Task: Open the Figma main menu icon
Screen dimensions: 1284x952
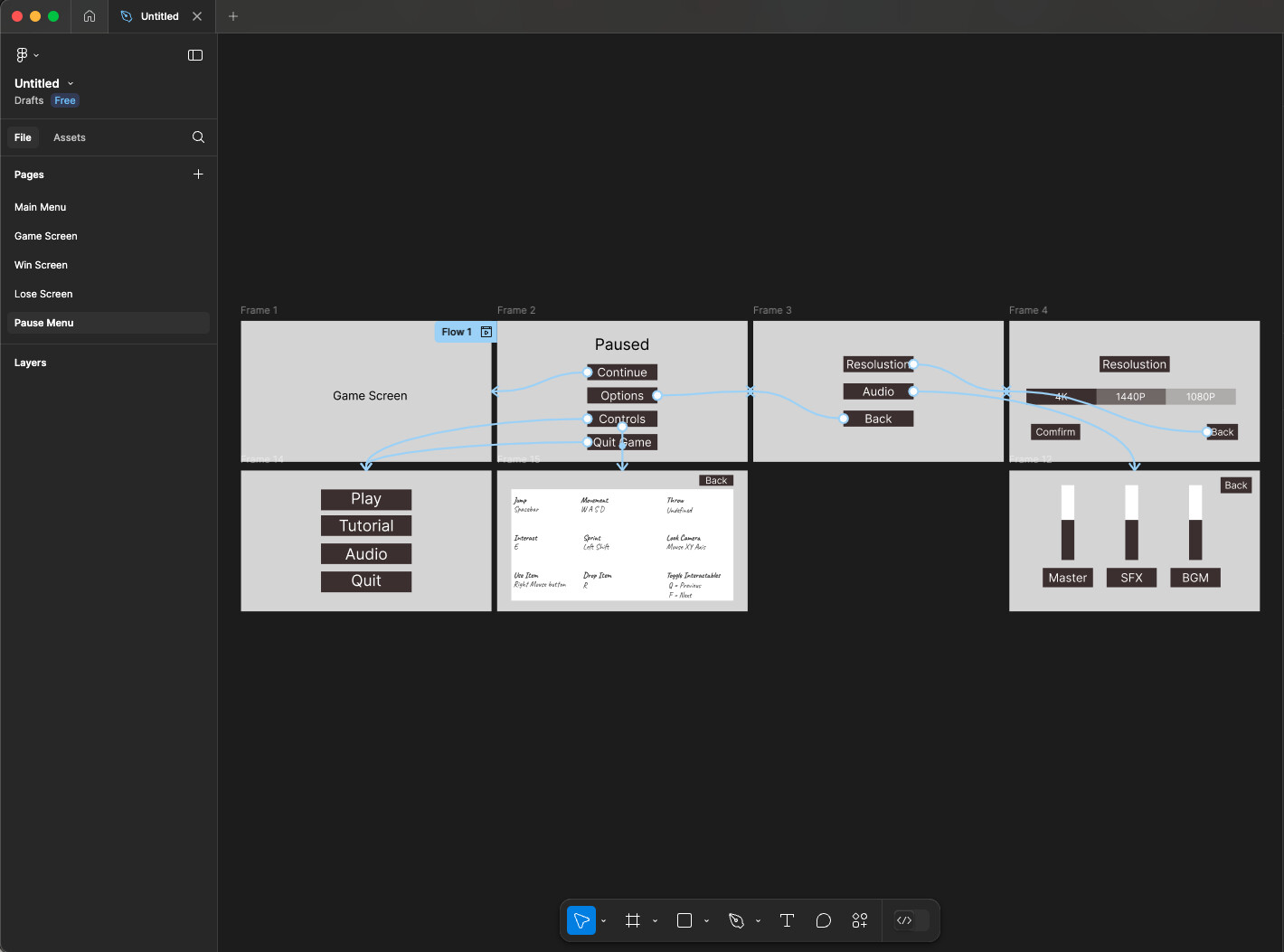Action: [22, 55]
